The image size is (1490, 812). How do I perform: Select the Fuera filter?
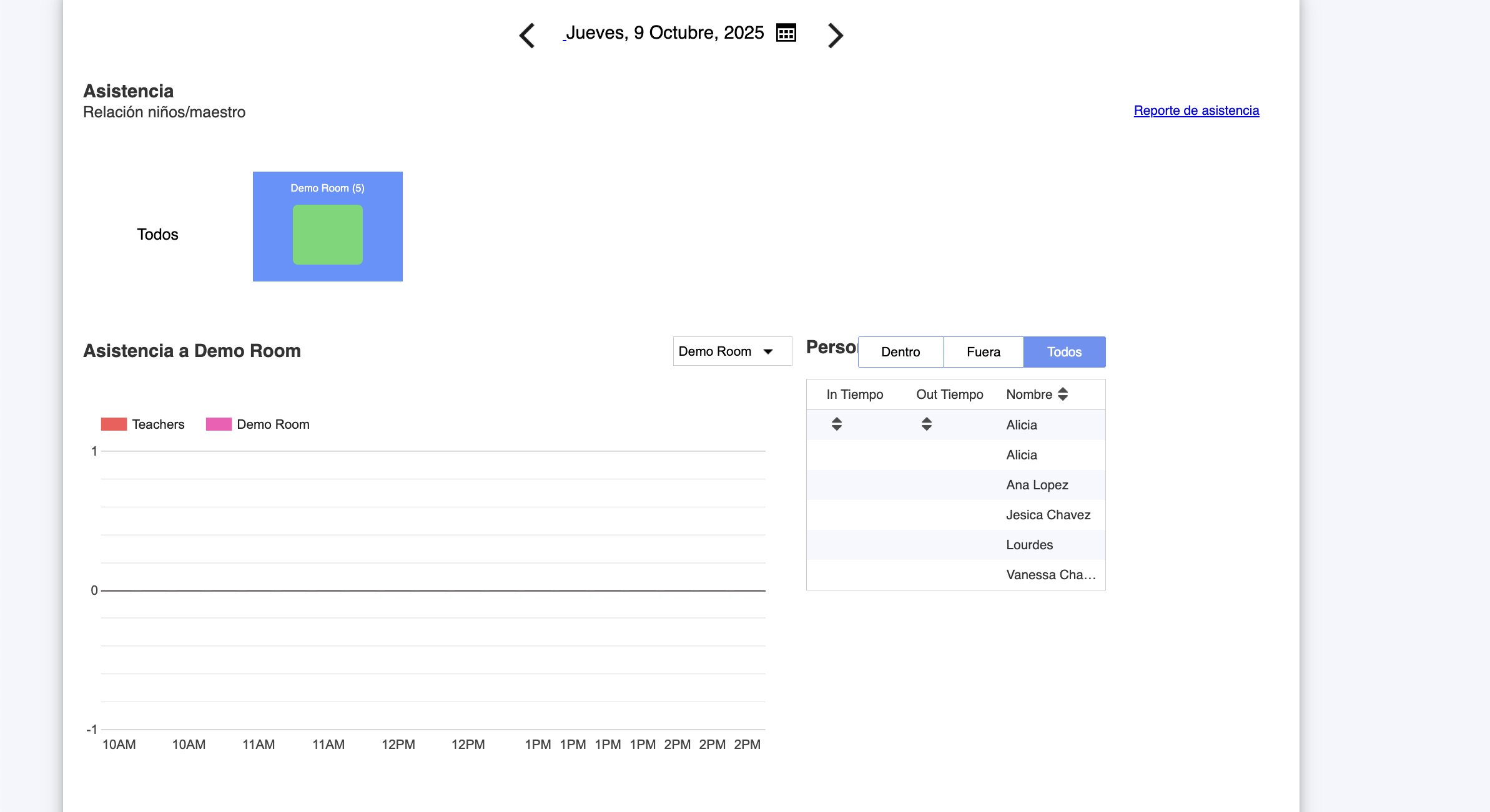tap(984, 352)
